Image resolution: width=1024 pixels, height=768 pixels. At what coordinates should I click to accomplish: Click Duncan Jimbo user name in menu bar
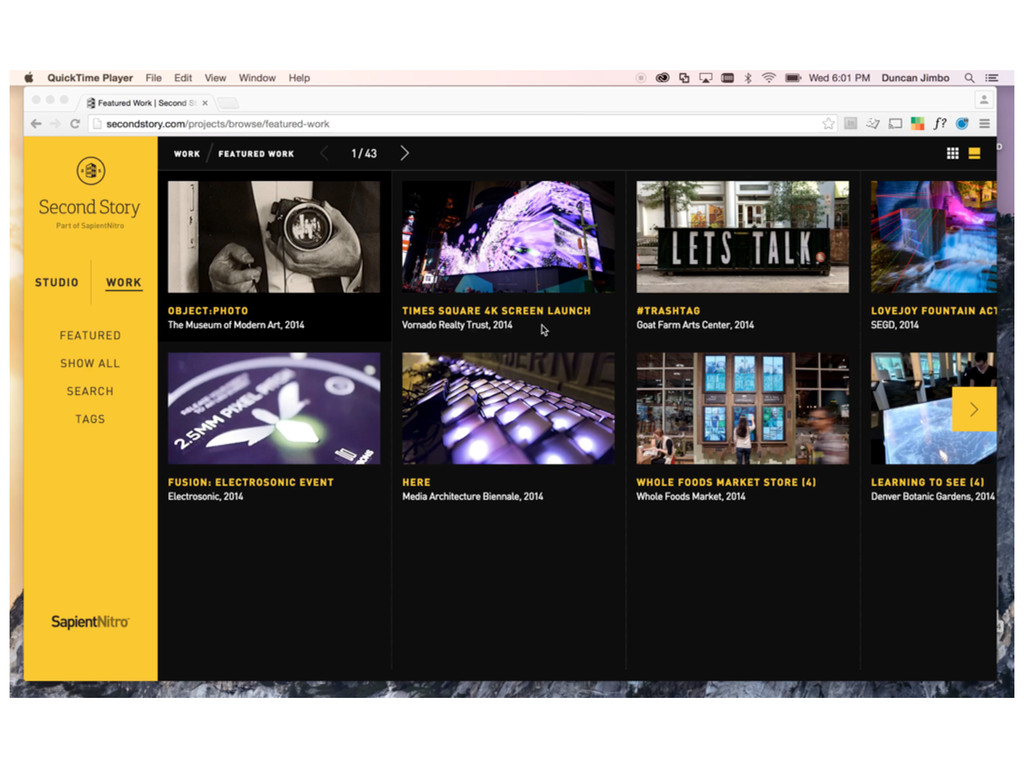click(x=915, y=78)
